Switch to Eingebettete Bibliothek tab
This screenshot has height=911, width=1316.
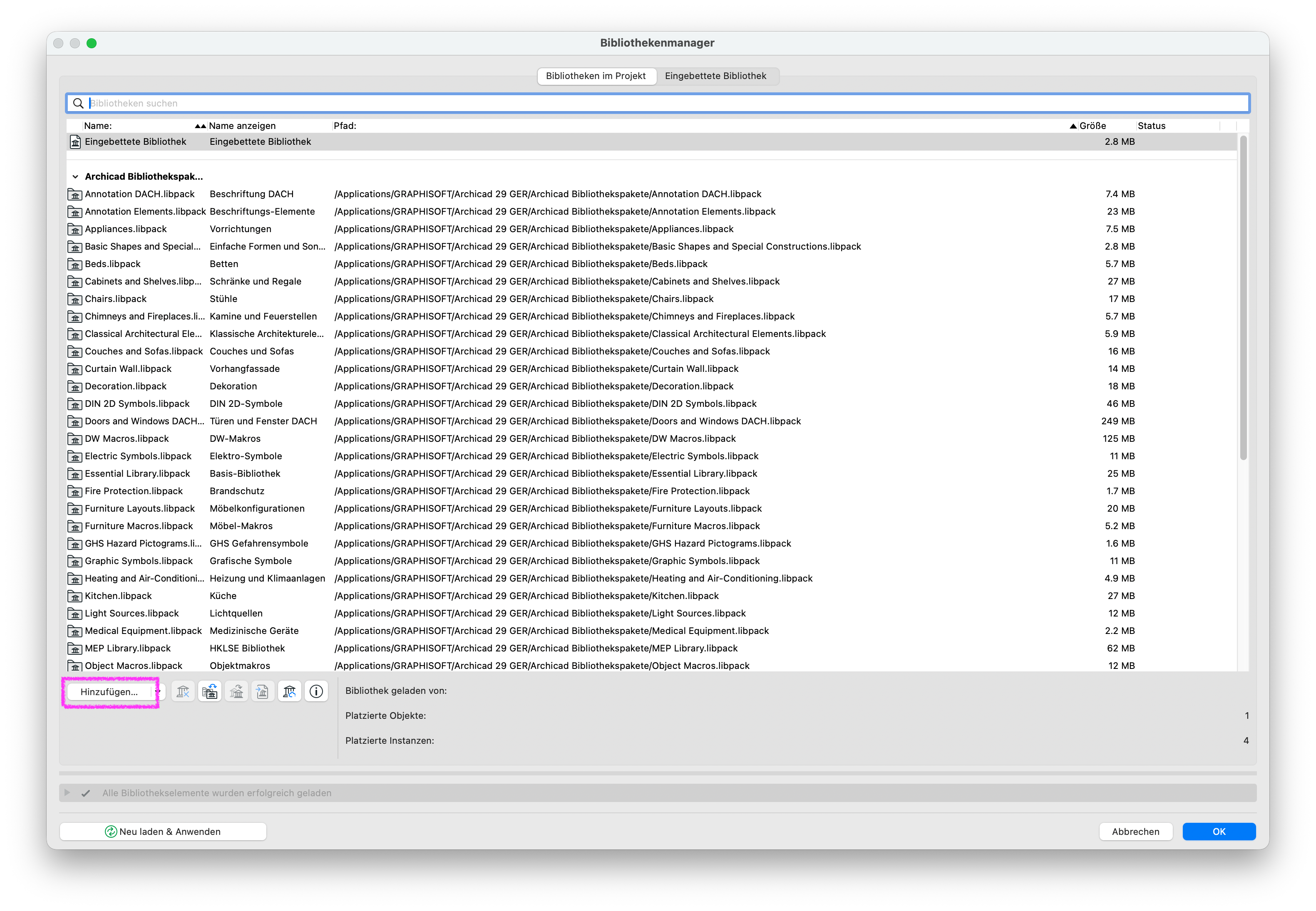point(715,76)
